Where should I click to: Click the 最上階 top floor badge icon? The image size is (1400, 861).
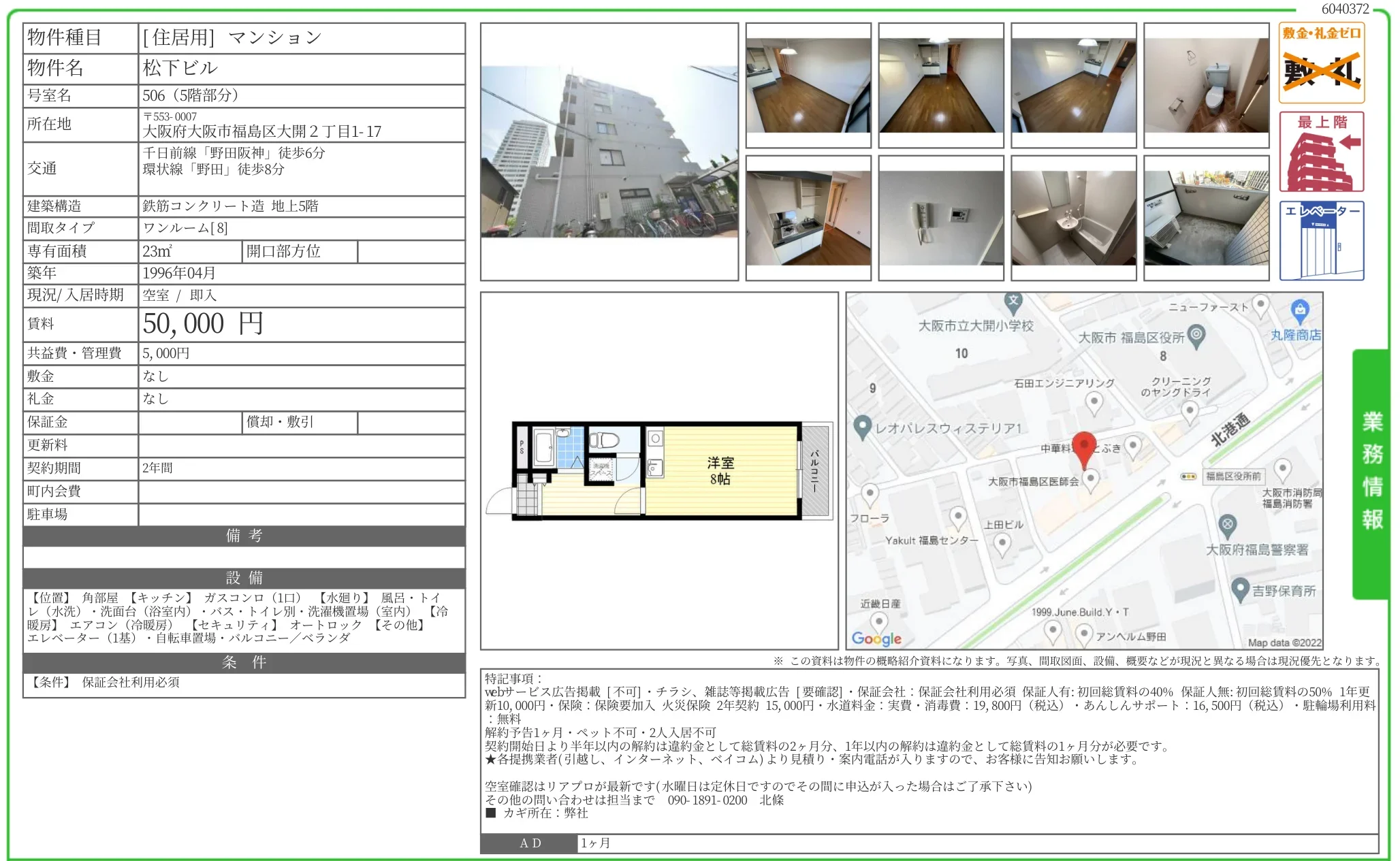pos(1321,152)
